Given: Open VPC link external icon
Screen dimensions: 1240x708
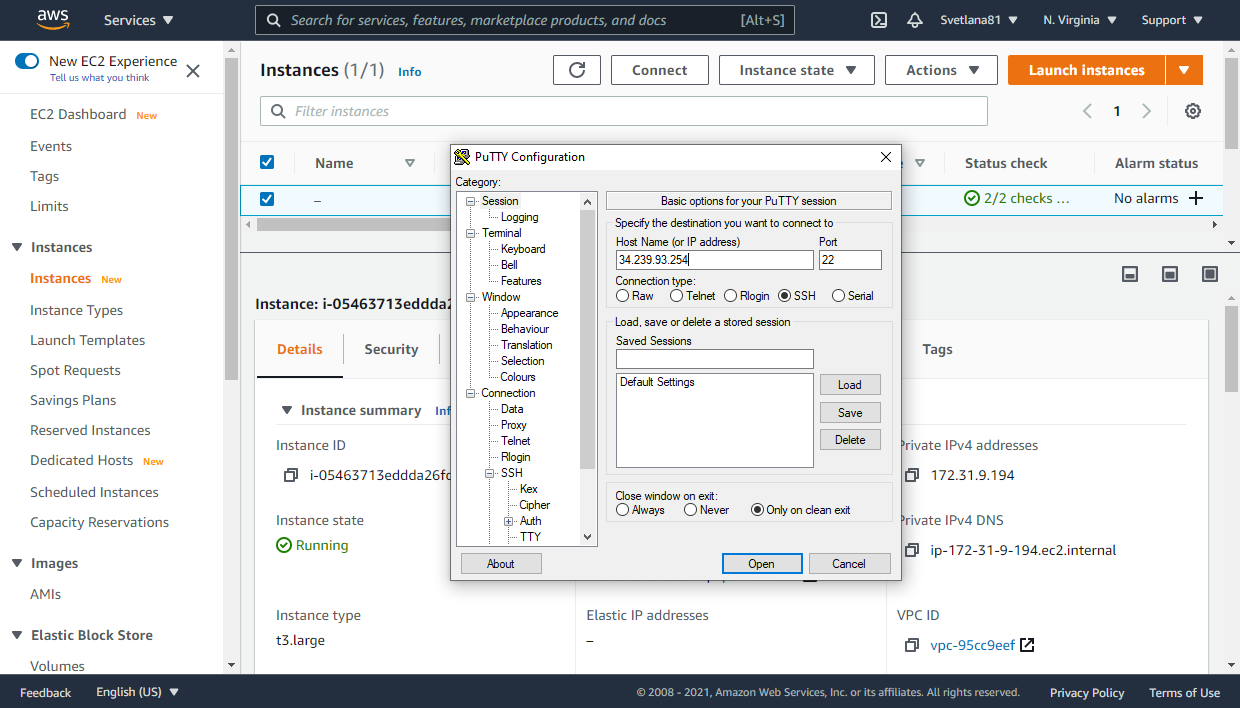Looking at the screenshot, I should pos(1027,645).
